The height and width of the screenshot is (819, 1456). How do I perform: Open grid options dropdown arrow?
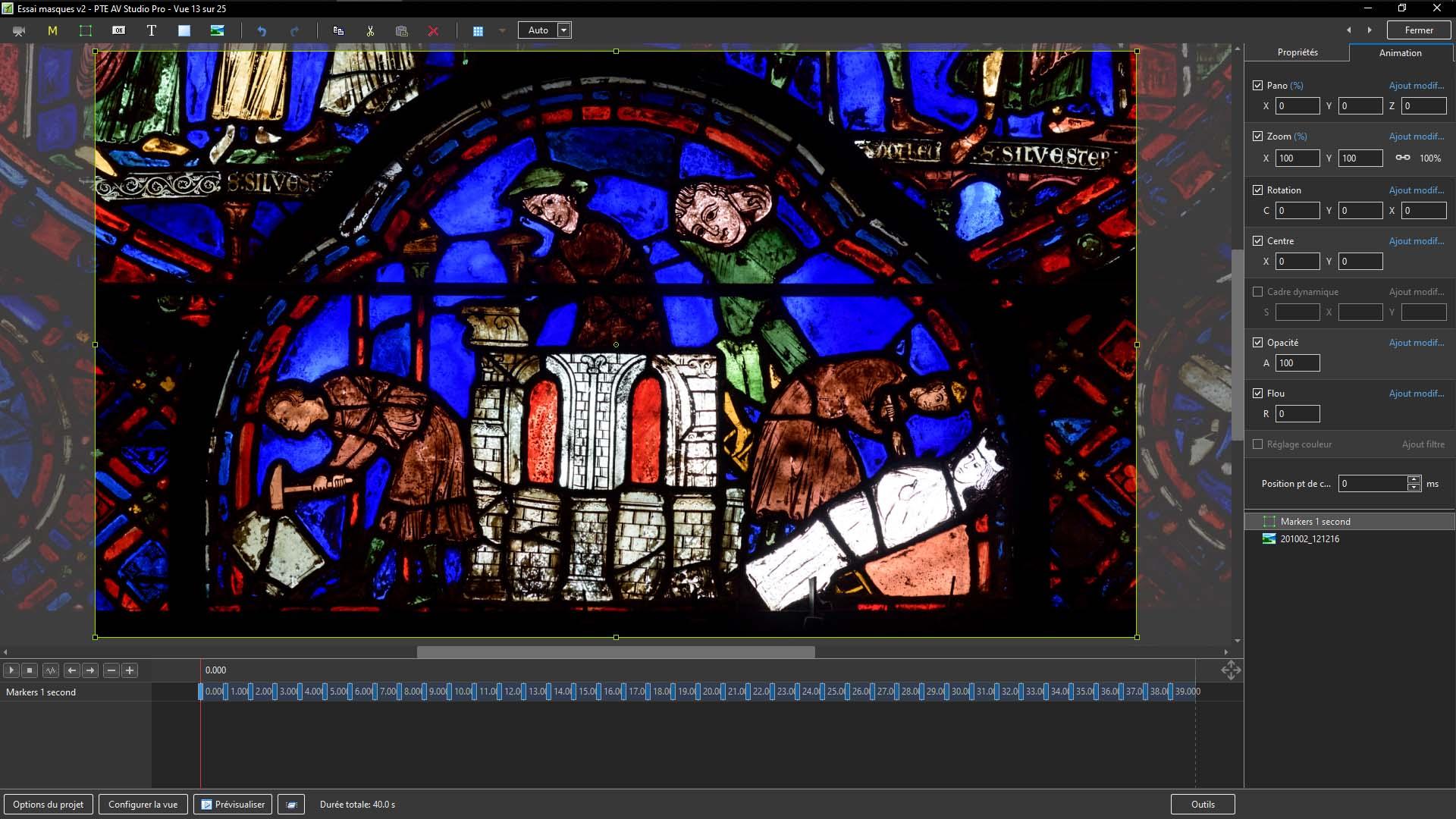(502, 31)
